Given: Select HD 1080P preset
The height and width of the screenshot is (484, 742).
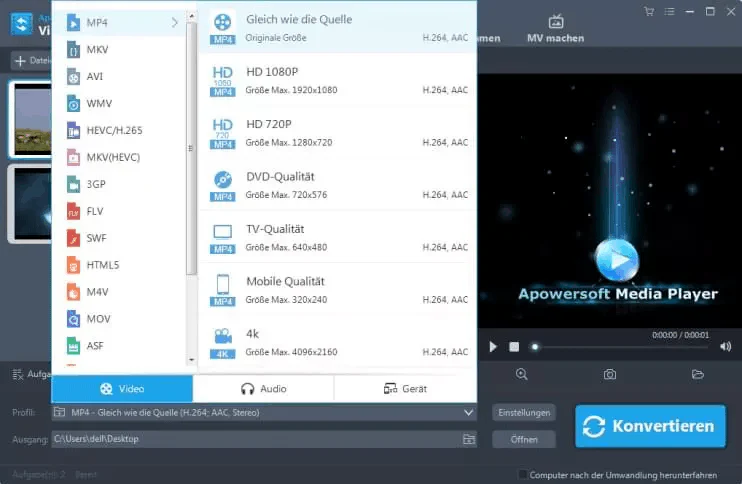Looking at the screenshot, I should (x=337, y=80).
